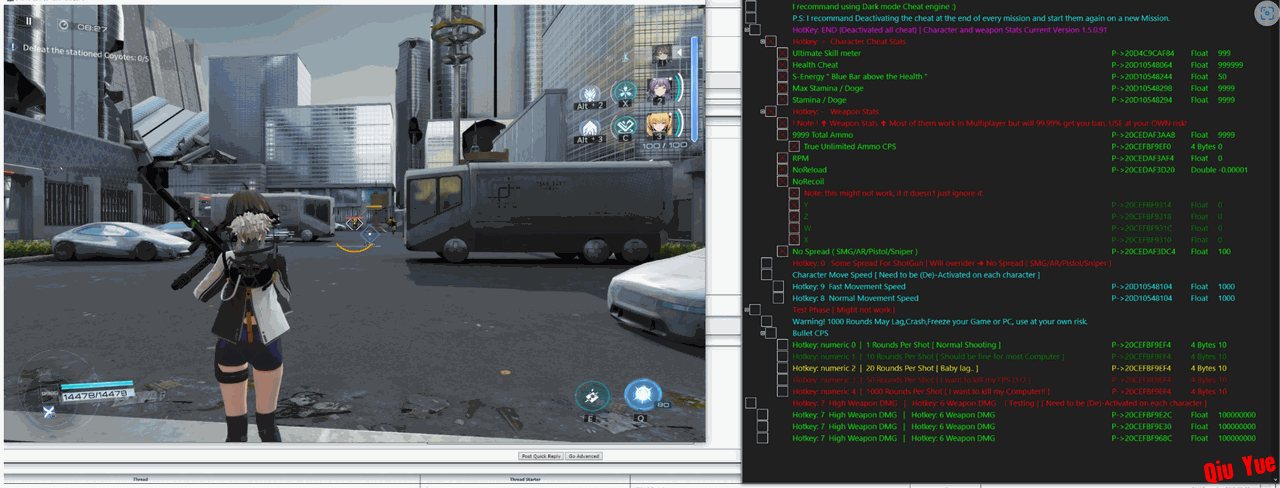The width and height of the screenshot is (1280, 488).
Task: Toggle the NoReload checkbox
Action: coord(783,170)
